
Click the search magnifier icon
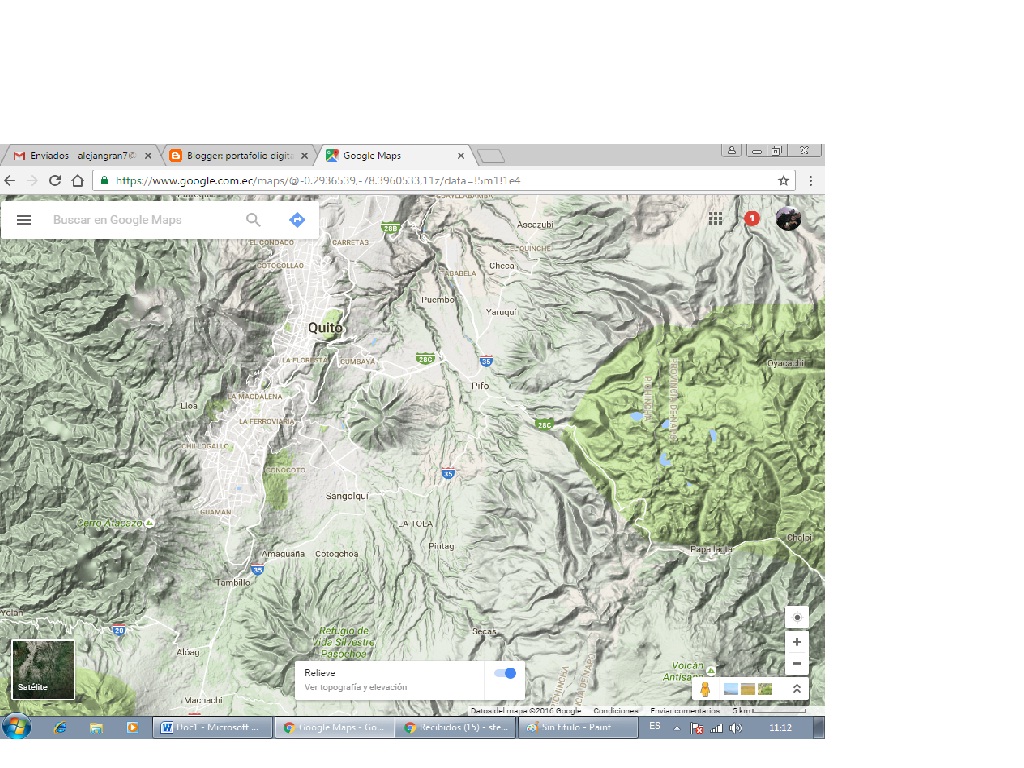pyautogui.click(x=253, y=219)
